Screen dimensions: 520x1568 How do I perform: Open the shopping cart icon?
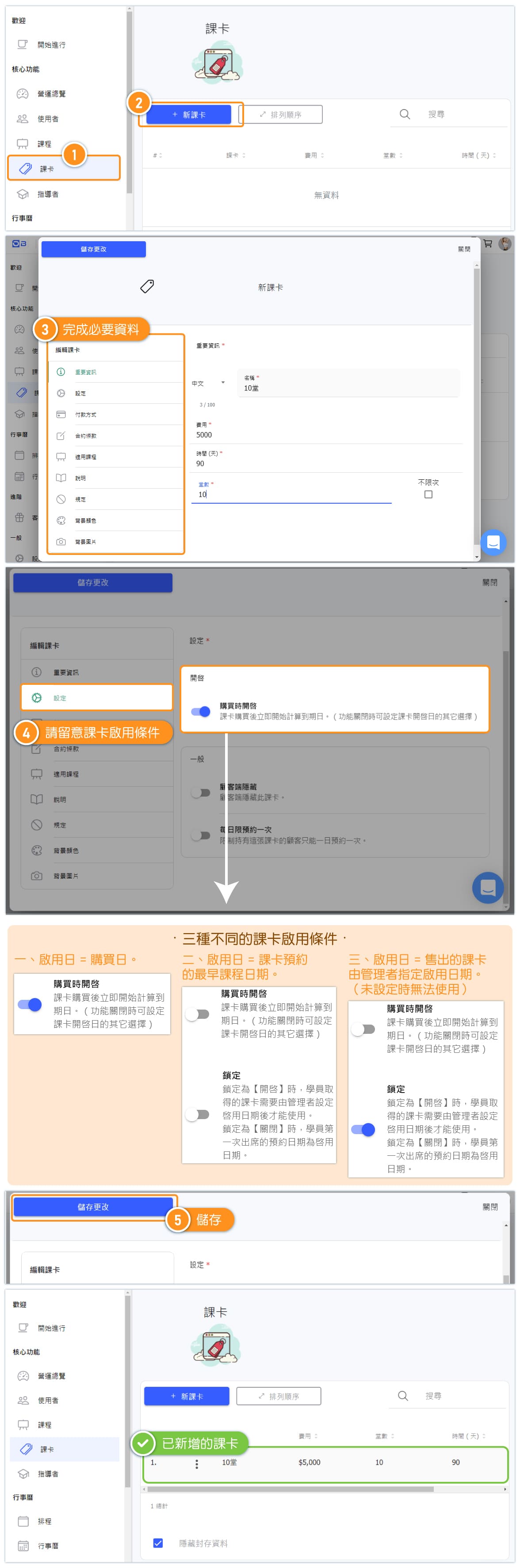[x=488, y=244]
